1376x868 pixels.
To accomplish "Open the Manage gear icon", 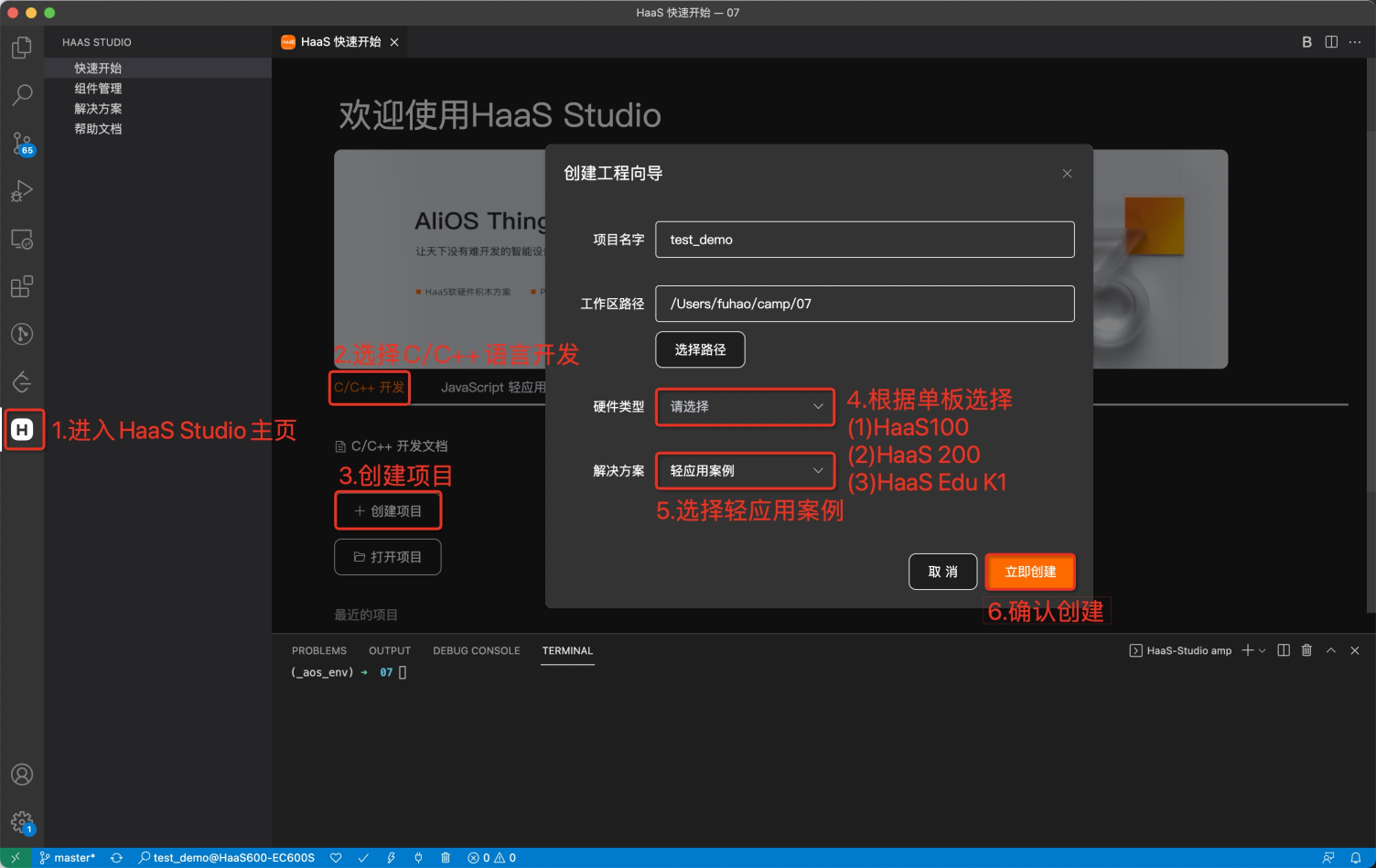I will tap(22, 822).
